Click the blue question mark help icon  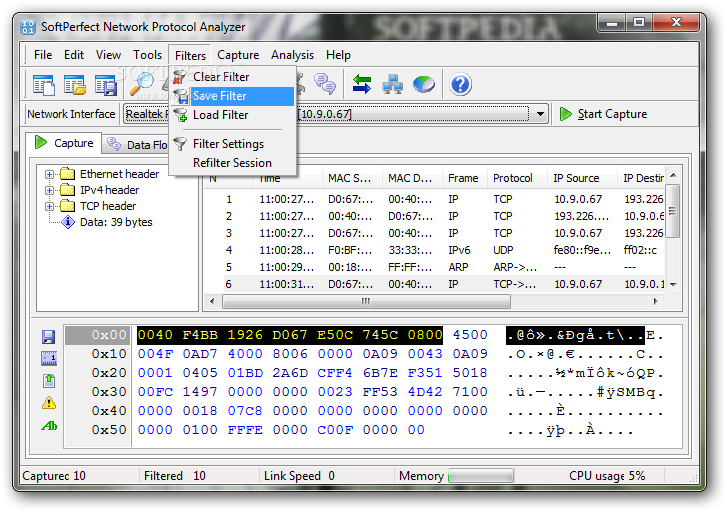pos(460,84)
